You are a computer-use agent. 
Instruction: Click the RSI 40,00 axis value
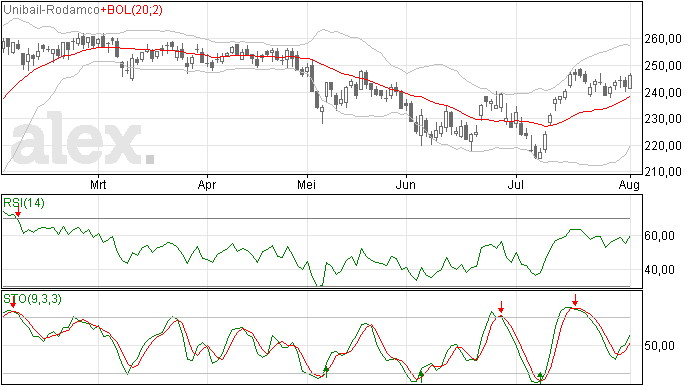[x=659, y=269]
